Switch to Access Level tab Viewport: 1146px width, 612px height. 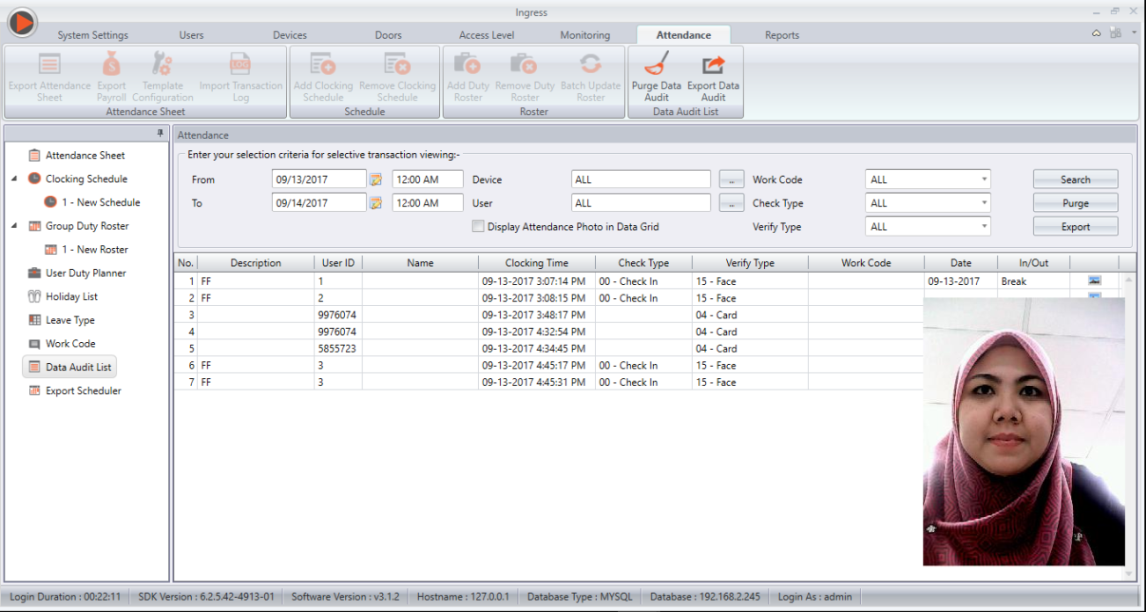tap(486, 35)
